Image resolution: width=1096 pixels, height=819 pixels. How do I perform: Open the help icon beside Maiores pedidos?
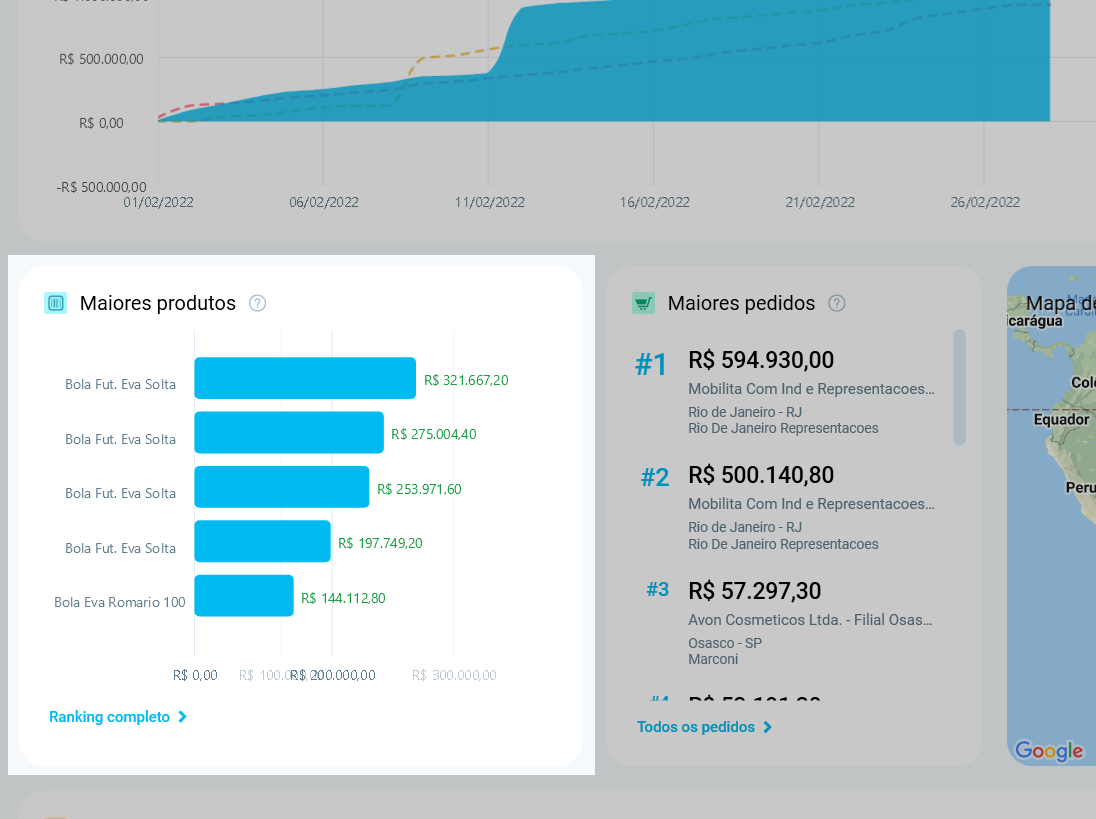click(x=837, y=303)
